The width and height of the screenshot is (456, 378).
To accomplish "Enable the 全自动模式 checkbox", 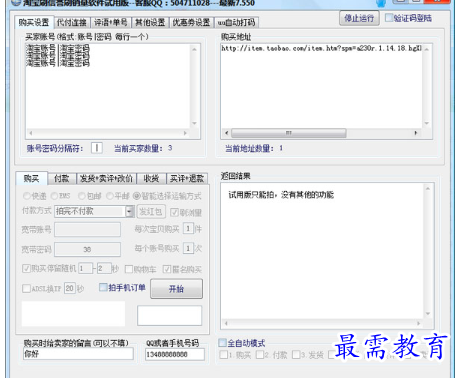I will tap(222, 343).
